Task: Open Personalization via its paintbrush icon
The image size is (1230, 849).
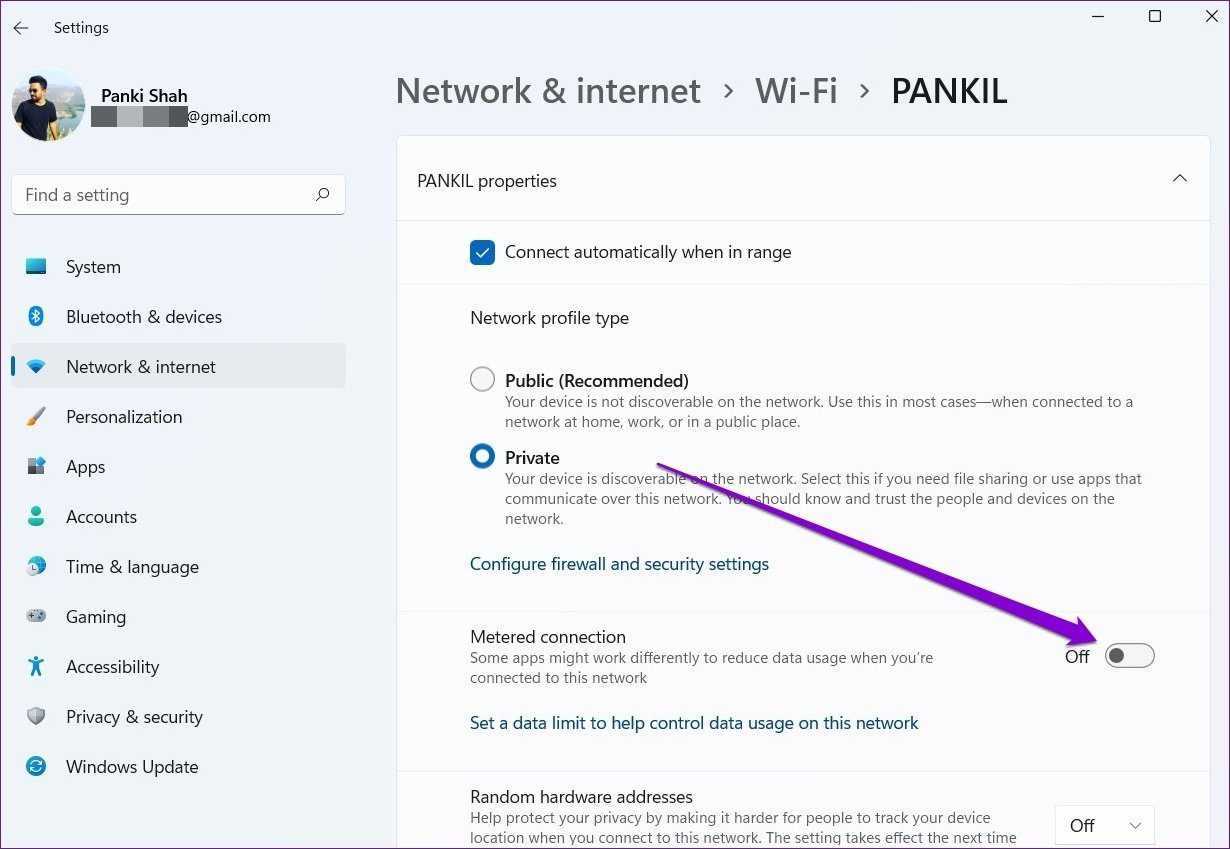Action: coord(36,417)
